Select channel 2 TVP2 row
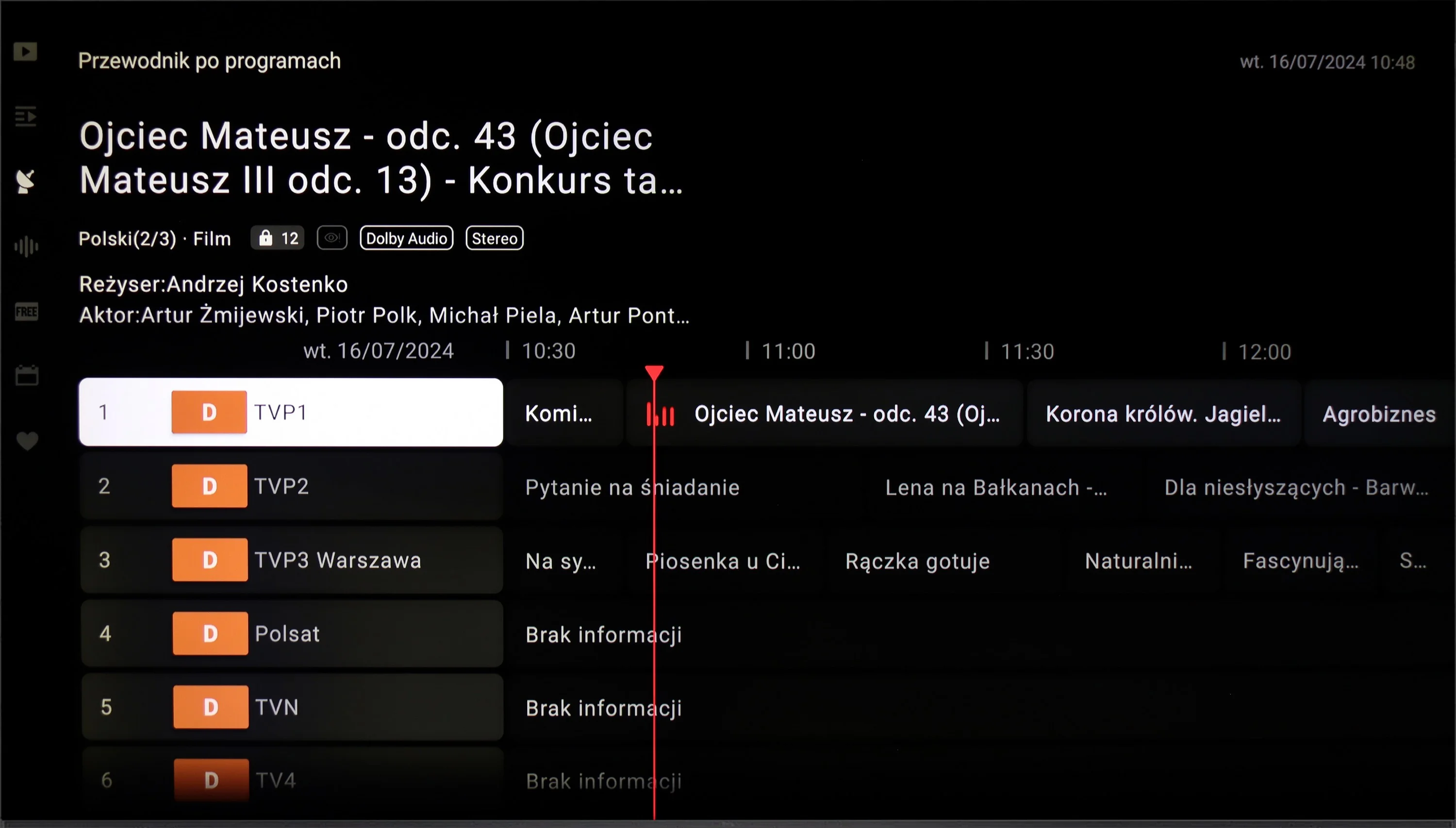 click(x=292, y=486)
